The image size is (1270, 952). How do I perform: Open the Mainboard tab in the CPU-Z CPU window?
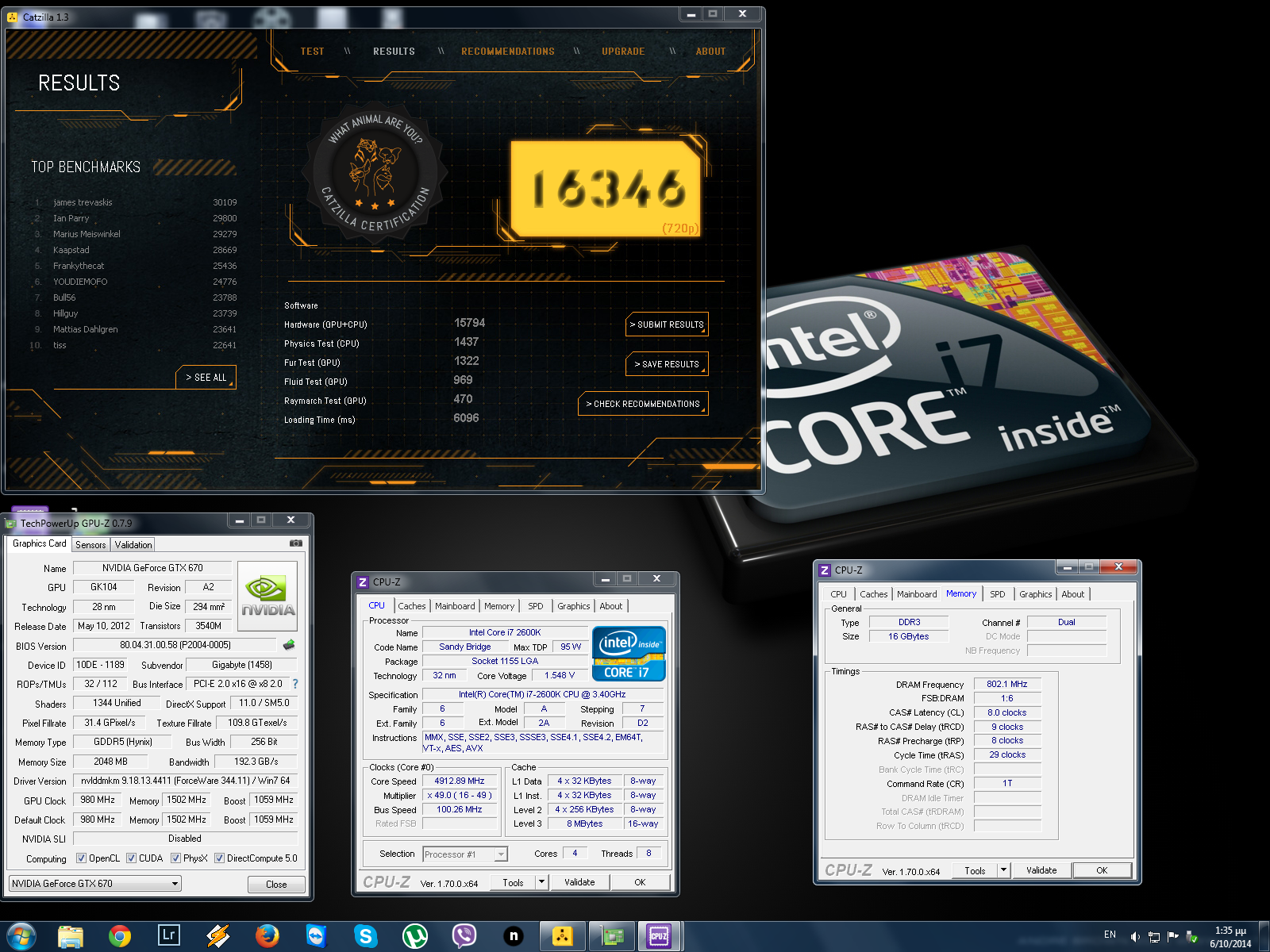[455, 606]
